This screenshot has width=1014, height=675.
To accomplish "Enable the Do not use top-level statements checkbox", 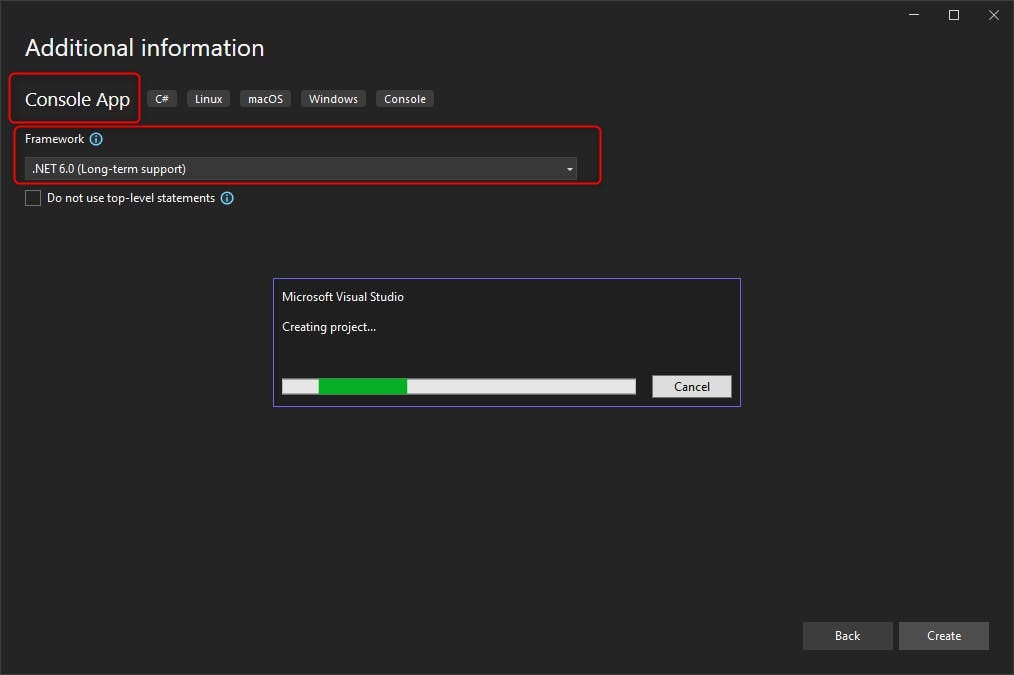I will [x=33, y=198].
